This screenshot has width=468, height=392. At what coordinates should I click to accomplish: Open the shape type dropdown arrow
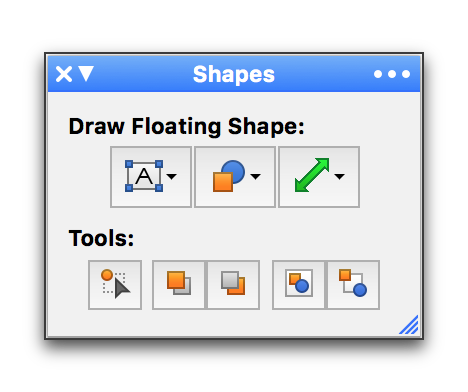pyautogui.click(x=256, y=177)
